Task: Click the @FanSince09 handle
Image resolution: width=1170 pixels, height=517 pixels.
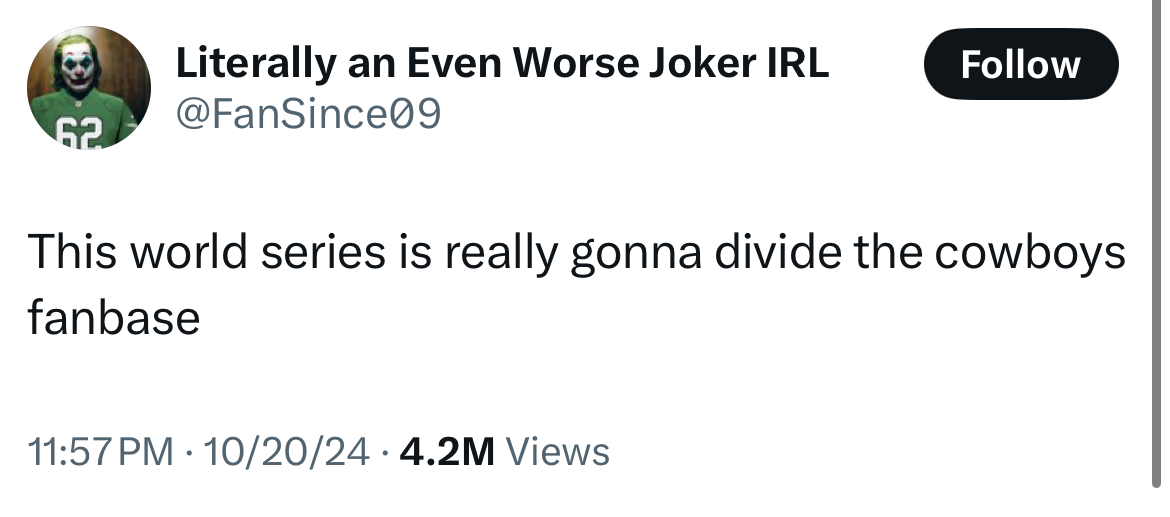Action: tap(307, 116)
